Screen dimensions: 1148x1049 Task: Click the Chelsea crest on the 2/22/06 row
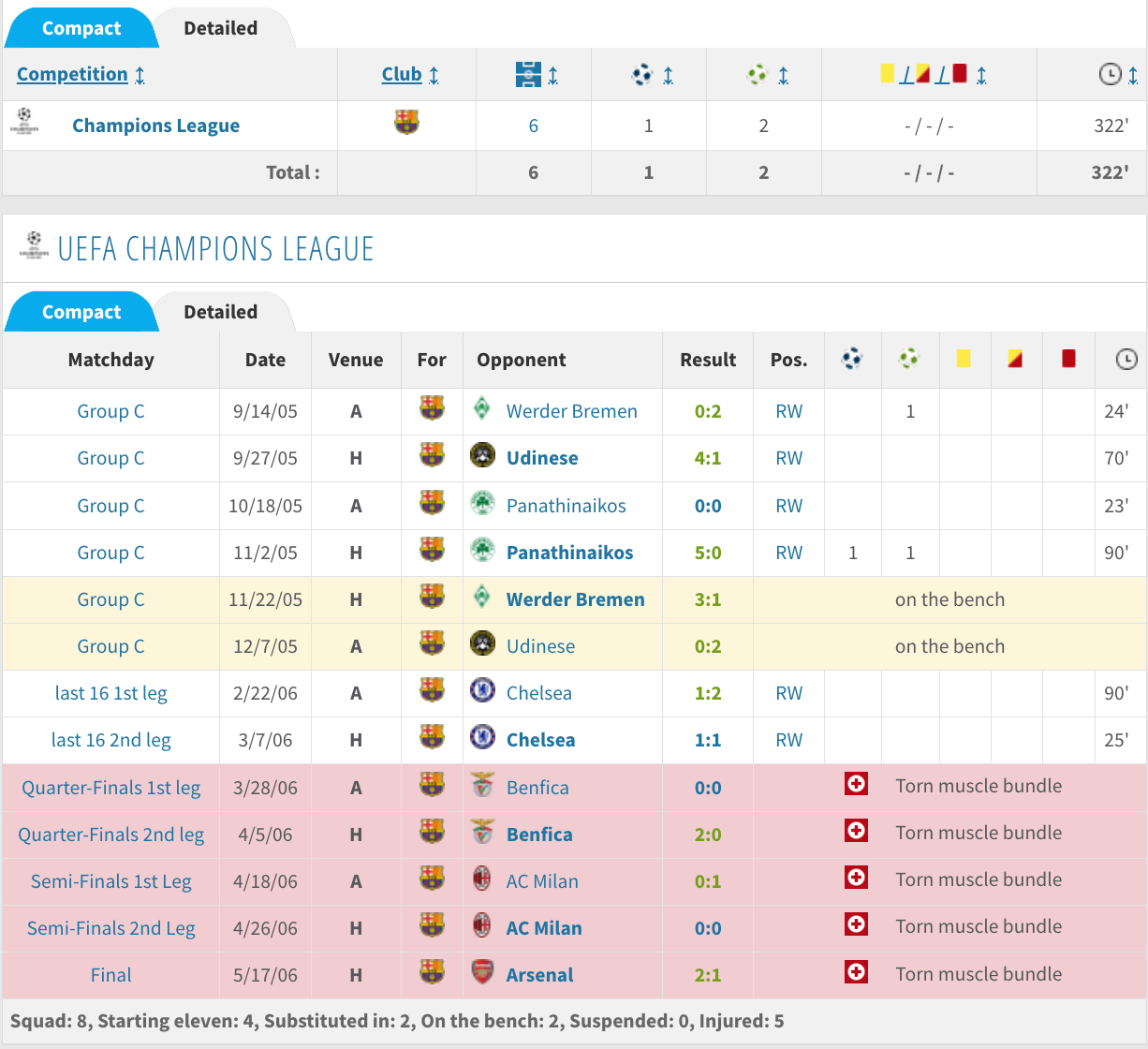pyautogui.click(x=482, y=690)
